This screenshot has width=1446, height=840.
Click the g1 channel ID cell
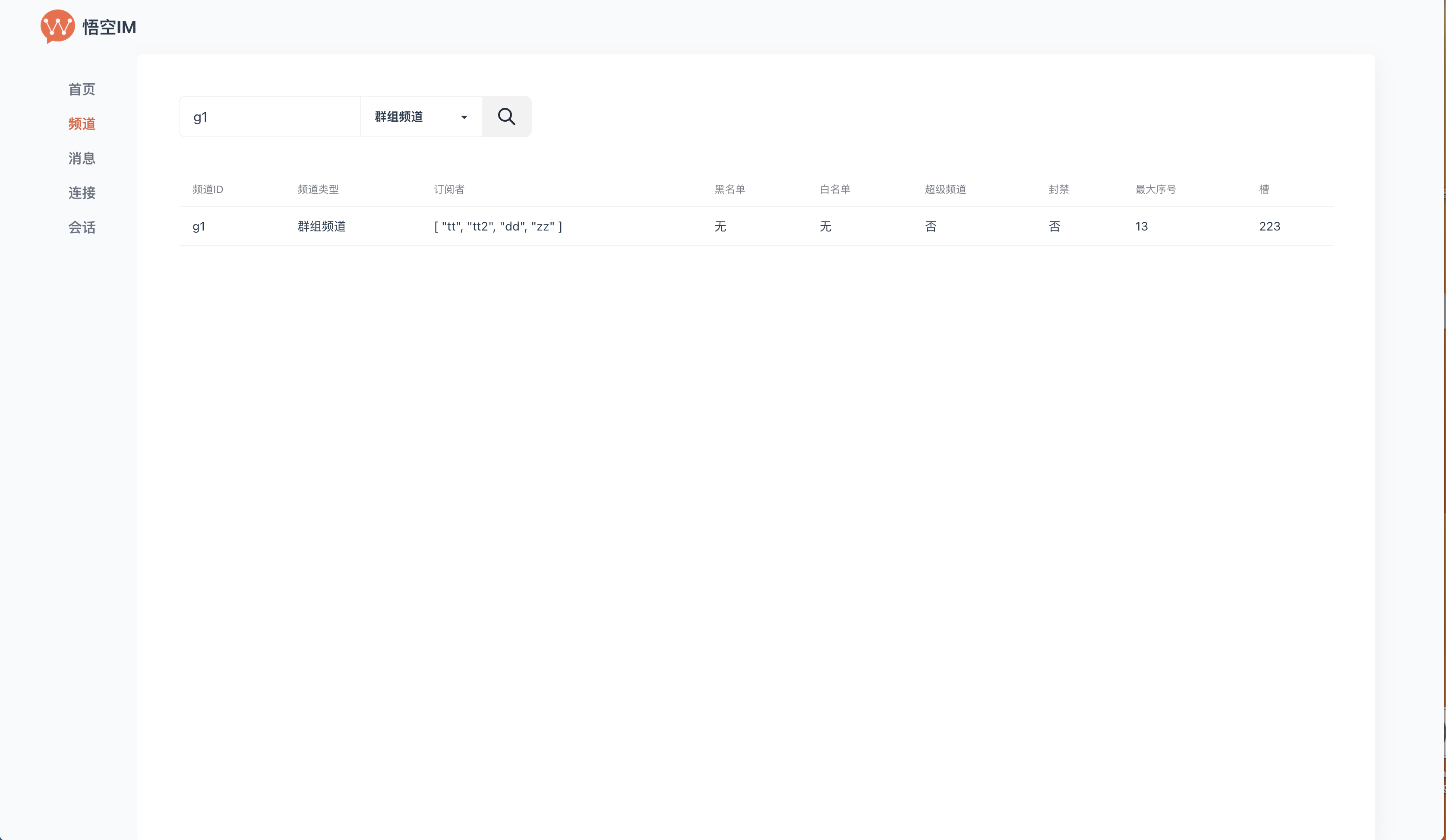[x=199, y=226]
